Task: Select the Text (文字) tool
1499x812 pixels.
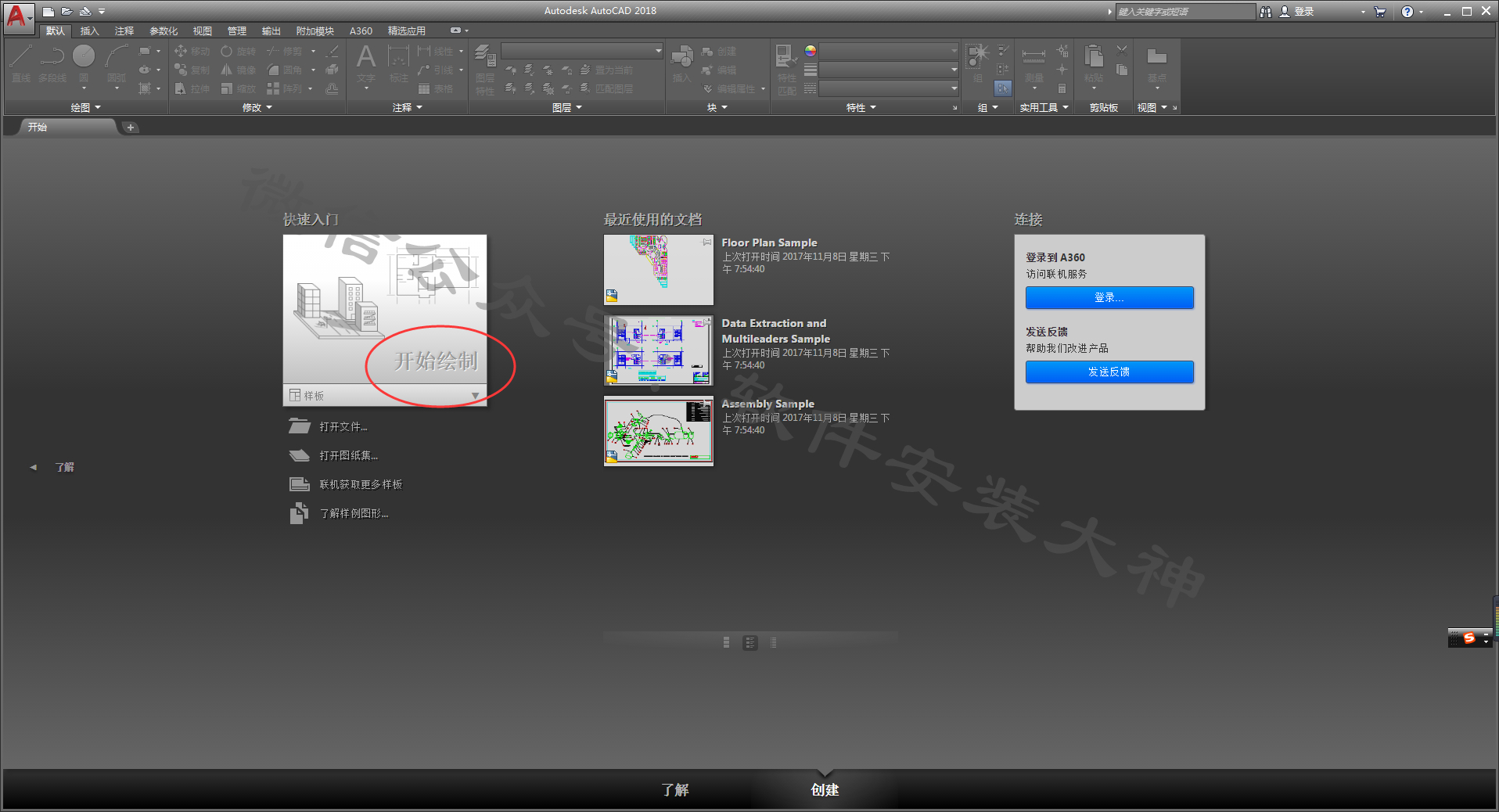Action: click(366, 63)
